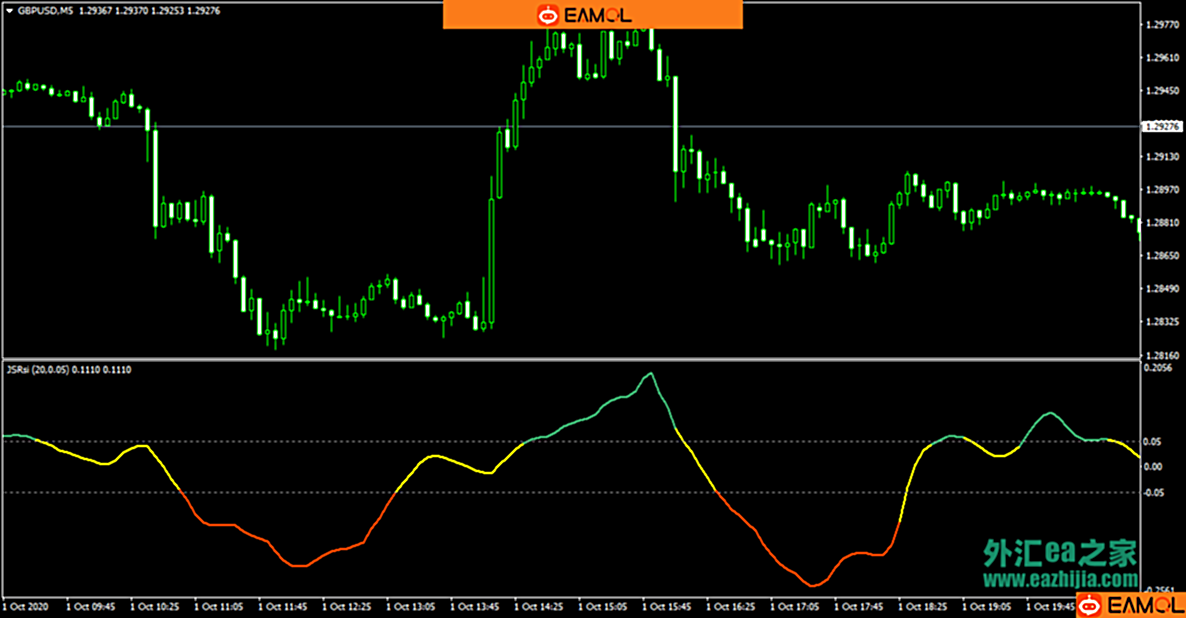Click the 1.28160 price axis label
The image size is (1186, 618).
click(1162, 355)
